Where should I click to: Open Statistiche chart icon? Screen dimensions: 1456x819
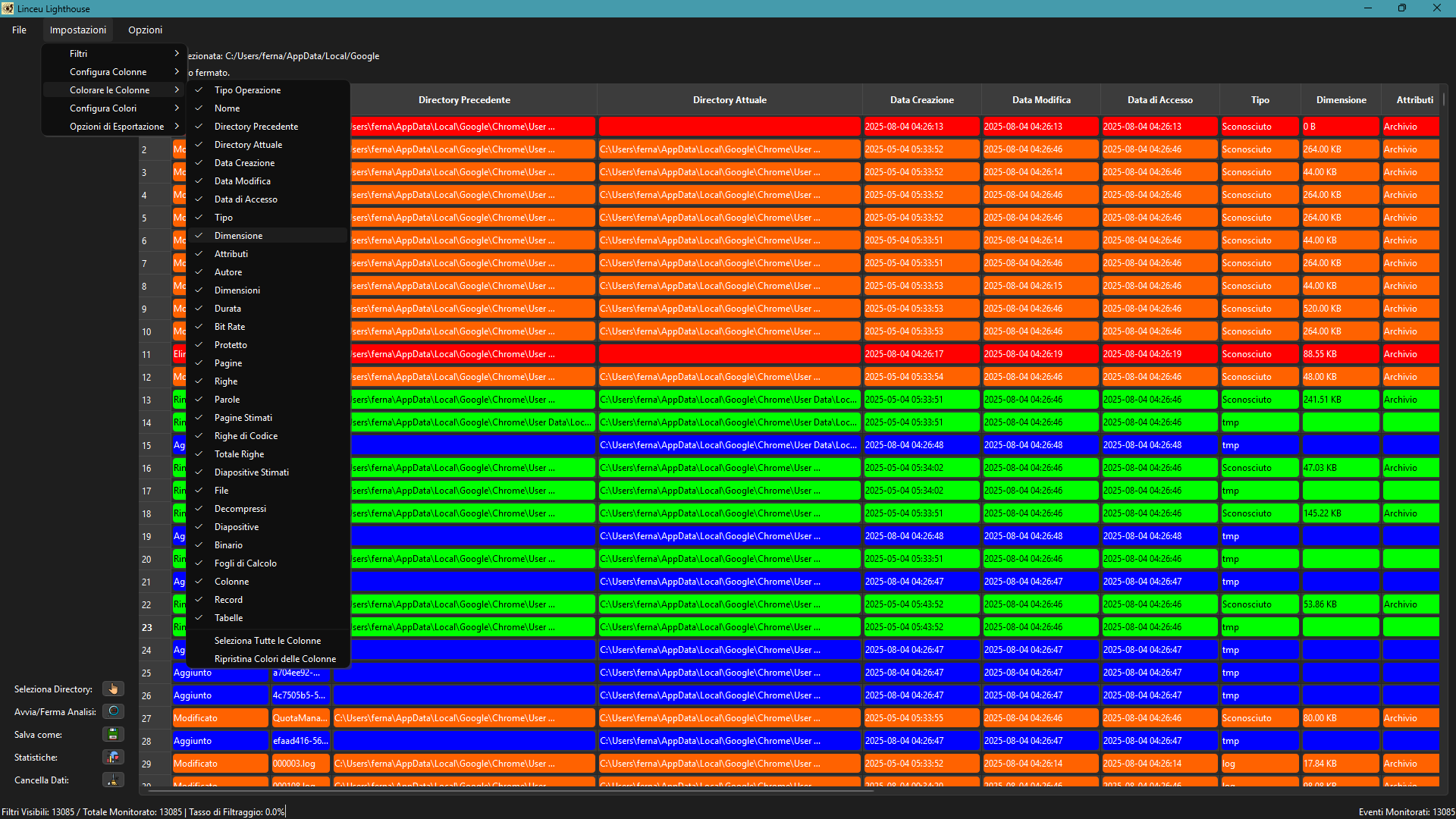(113, 757)
